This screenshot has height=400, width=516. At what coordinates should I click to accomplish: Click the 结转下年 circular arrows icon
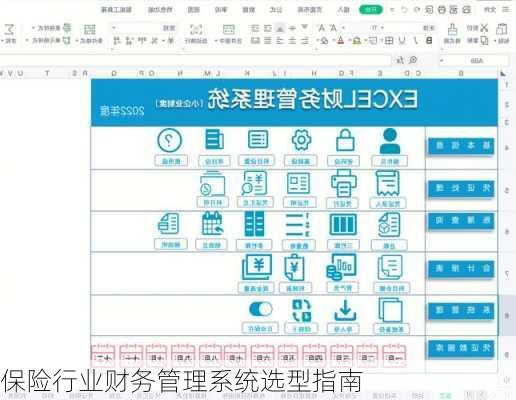[x=302, y=310]
